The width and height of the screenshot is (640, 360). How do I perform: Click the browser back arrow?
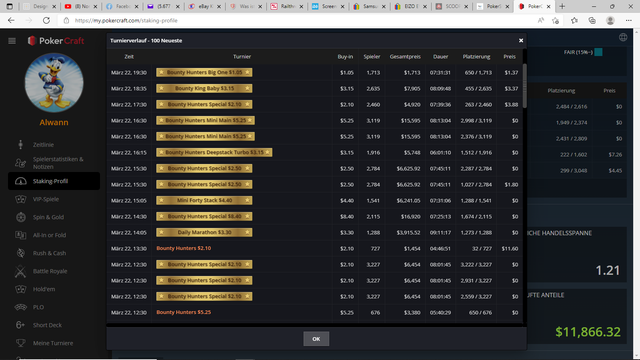coord(11,20)
